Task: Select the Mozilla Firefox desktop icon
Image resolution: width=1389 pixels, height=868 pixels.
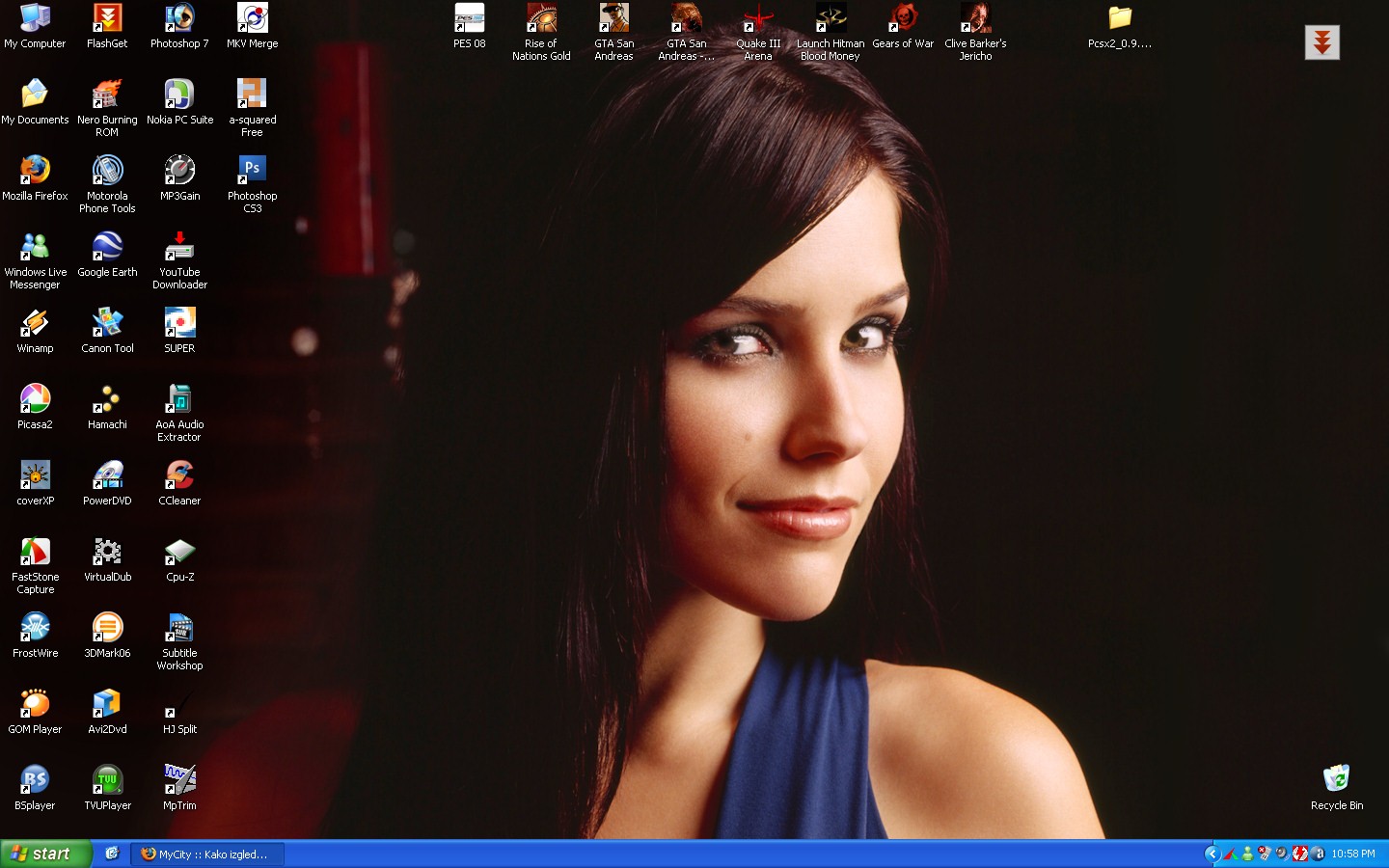Action: [x=35, y=179]
